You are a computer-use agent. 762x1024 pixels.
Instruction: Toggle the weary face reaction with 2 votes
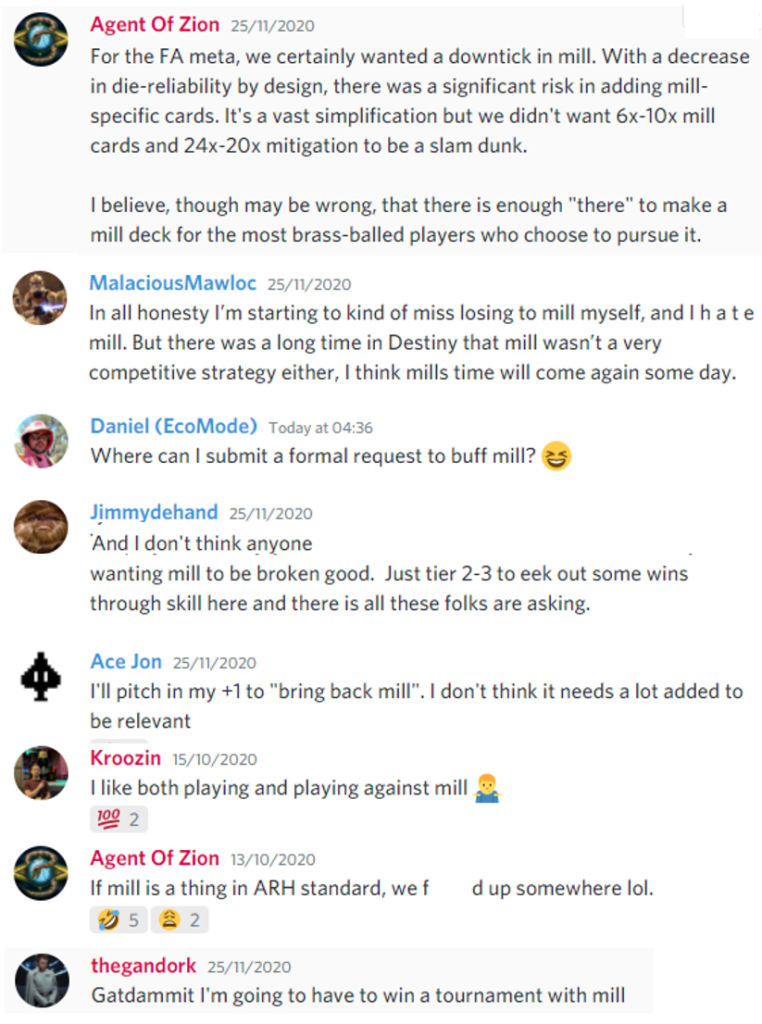[x=180, y=920]
